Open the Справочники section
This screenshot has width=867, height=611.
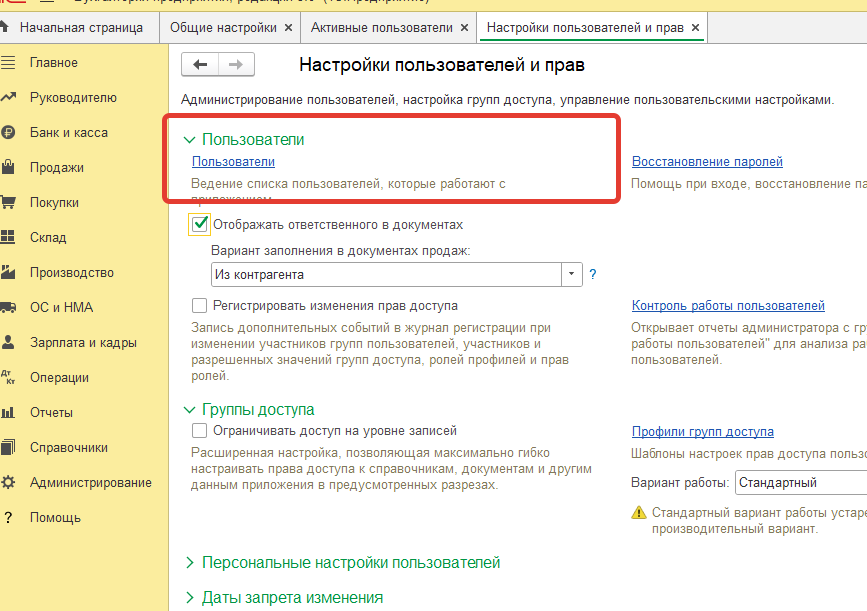click(x=69, y=448)
